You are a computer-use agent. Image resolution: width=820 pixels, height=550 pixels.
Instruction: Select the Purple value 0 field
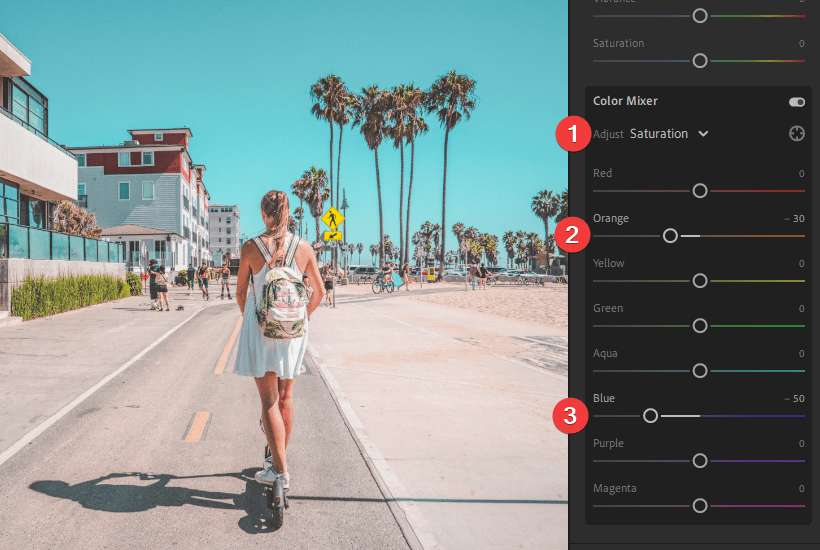click(801, 443)
